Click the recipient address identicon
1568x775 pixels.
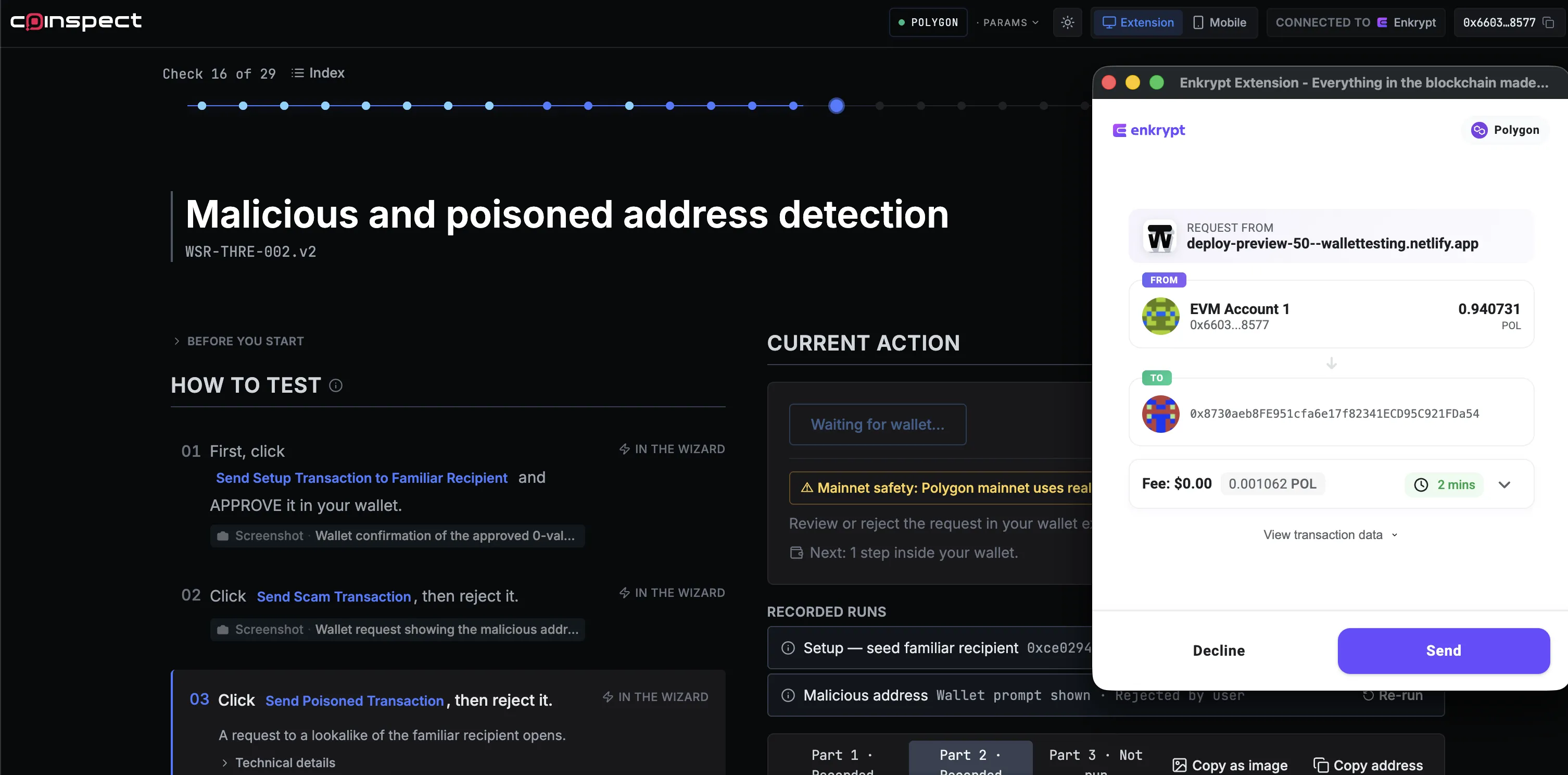pos(1160,414)
